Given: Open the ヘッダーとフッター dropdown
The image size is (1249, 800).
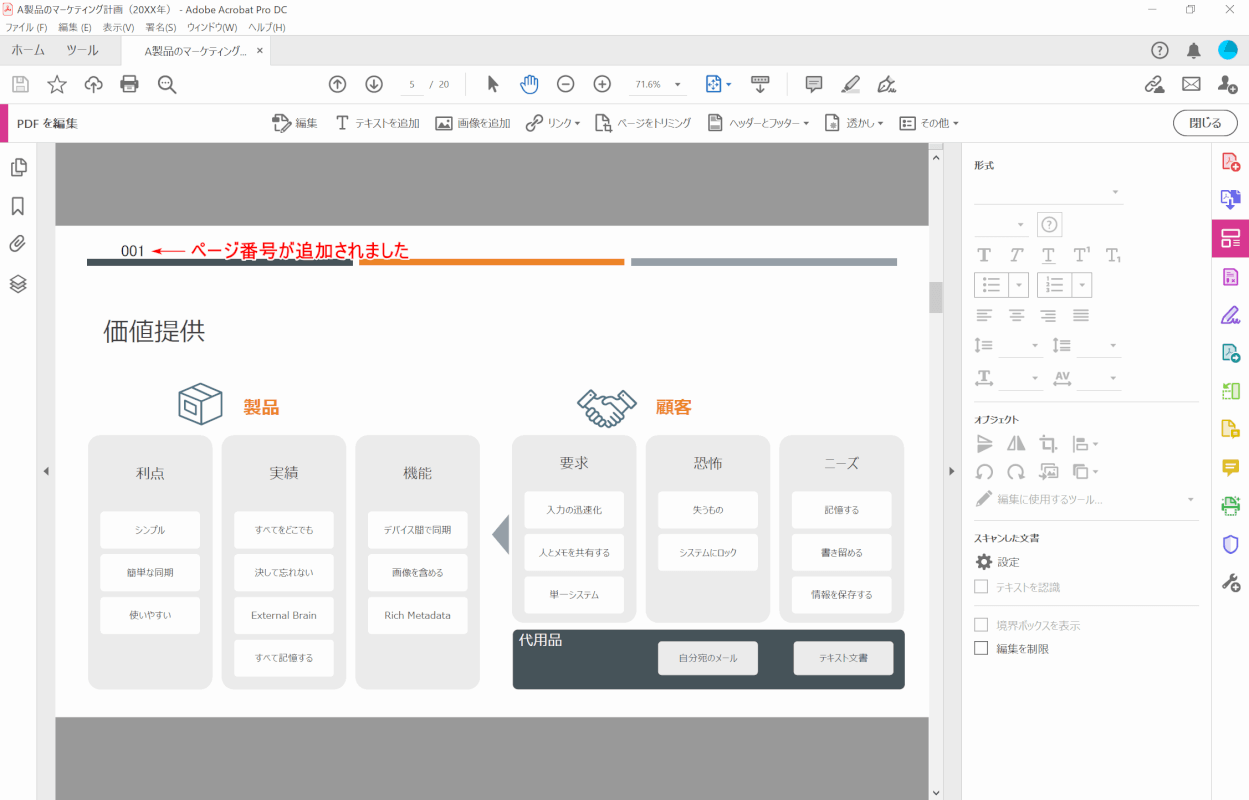Looking at the screenshot, I should pyautogui.click(x=757, y=123).
